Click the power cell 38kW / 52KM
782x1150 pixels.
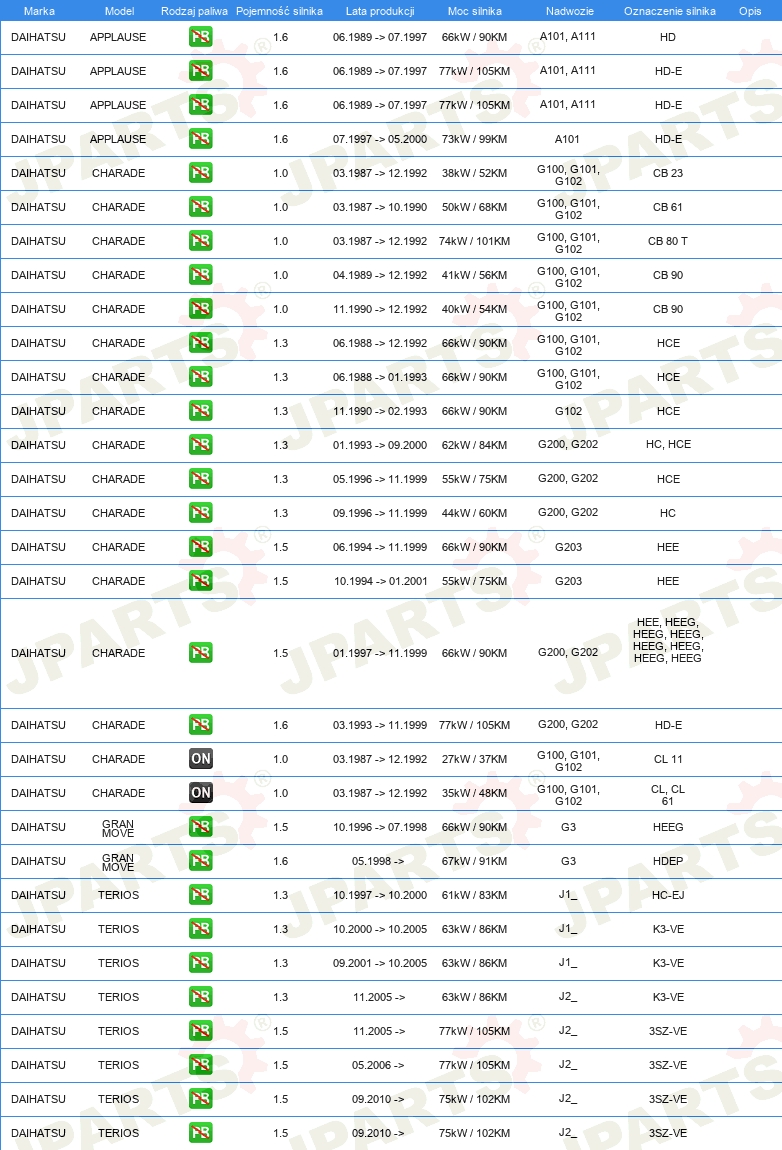pos(475,173)
